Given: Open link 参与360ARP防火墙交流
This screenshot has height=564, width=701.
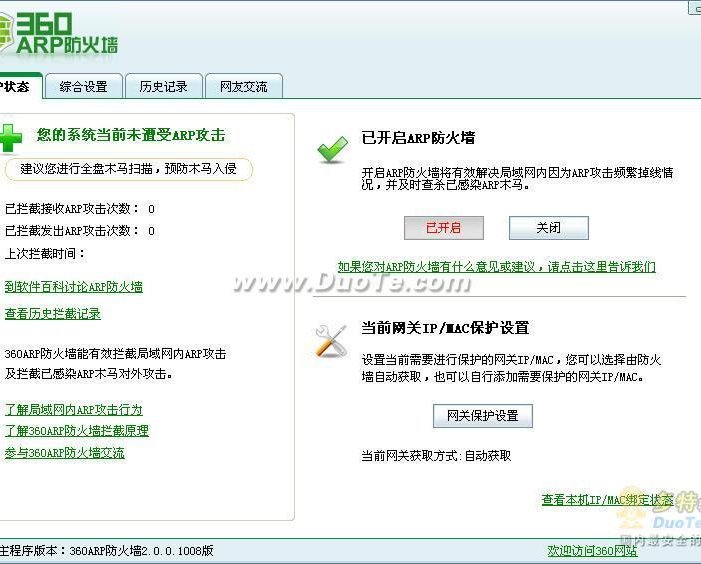Looking at the screenshot, I should pyautogui.click(x=65, y=453).
